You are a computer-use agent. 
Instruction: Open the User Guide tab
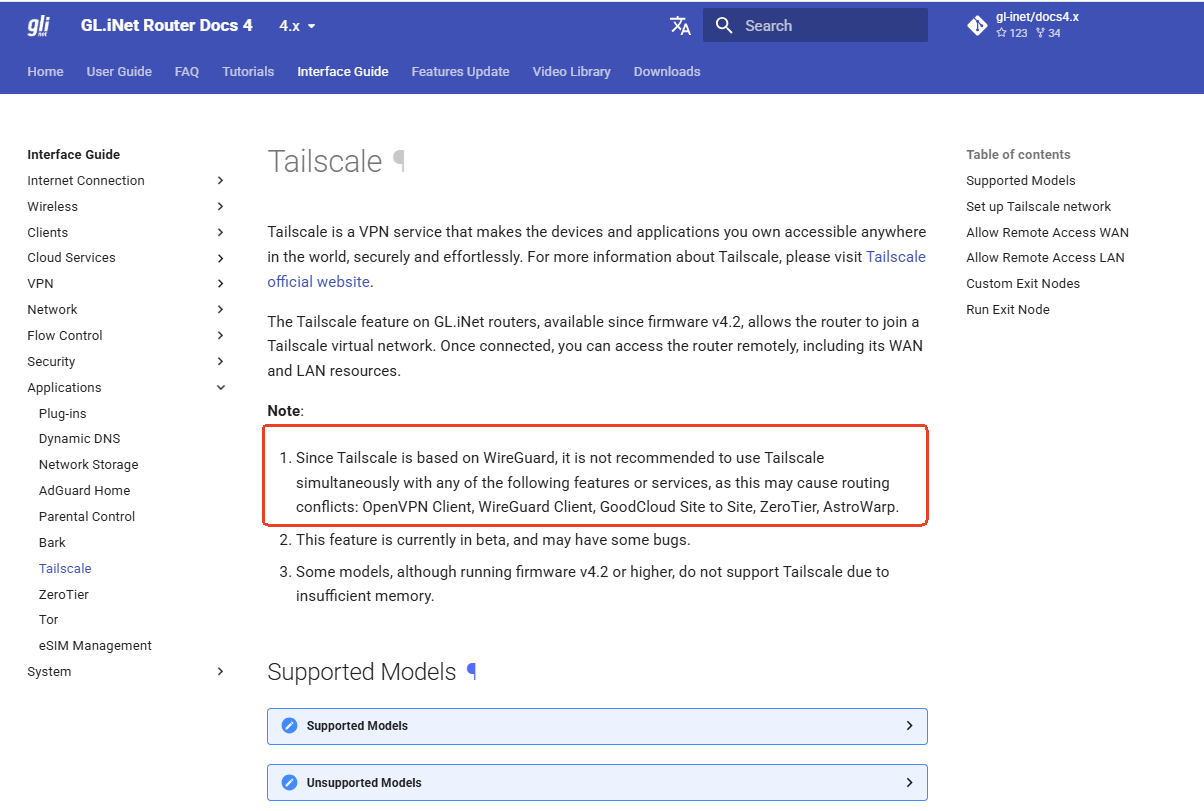(119, 72)
